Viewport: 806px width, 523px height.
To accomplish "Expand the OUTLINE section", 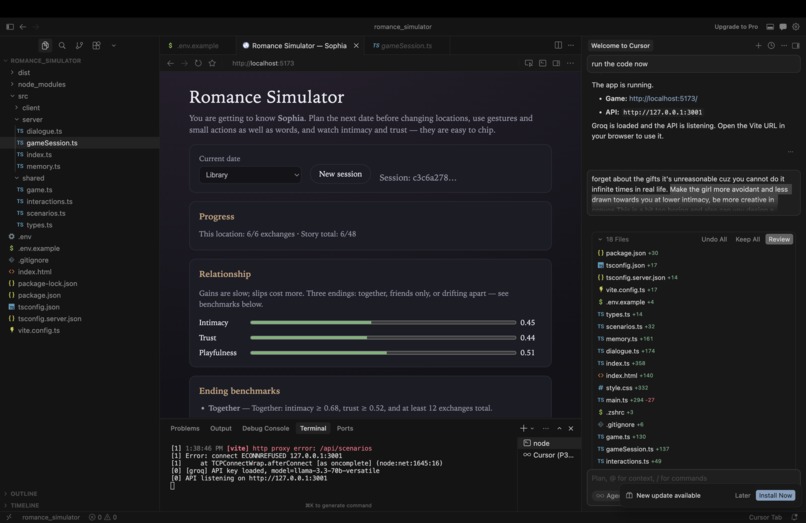I will pyautogui.click(x=23, y=494).
